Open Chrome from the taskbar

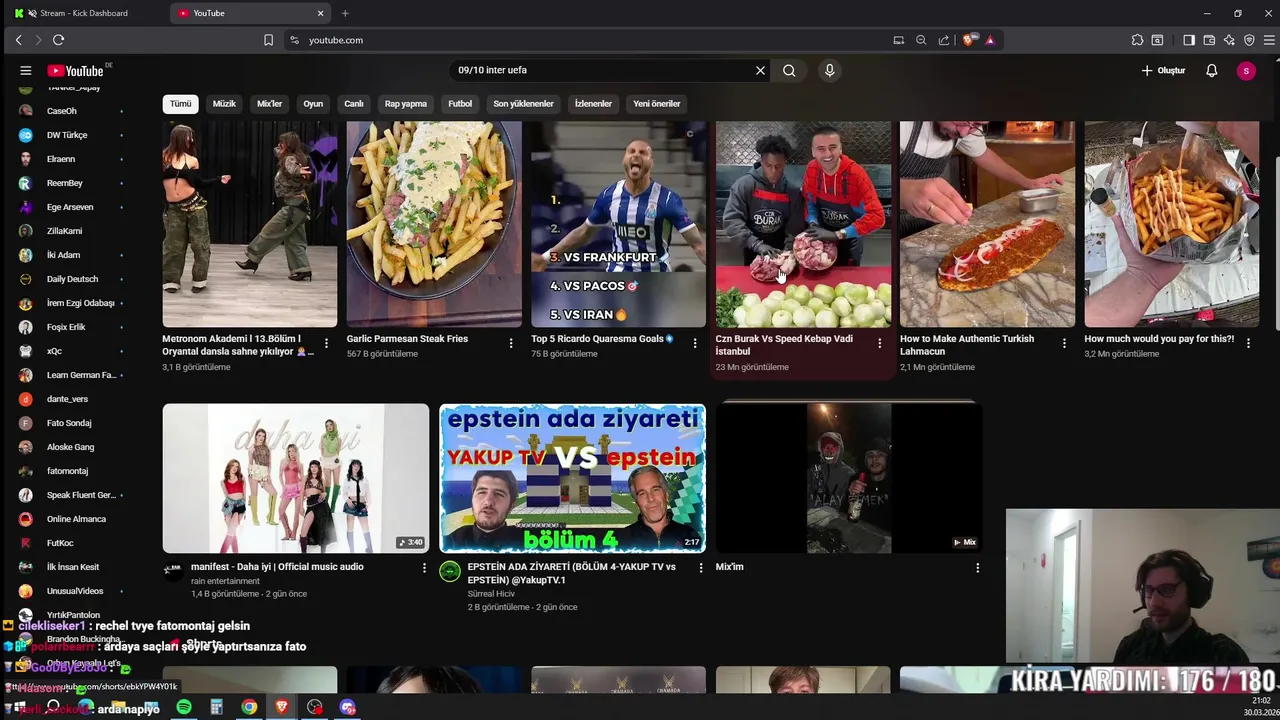click(x=249, y=707)
